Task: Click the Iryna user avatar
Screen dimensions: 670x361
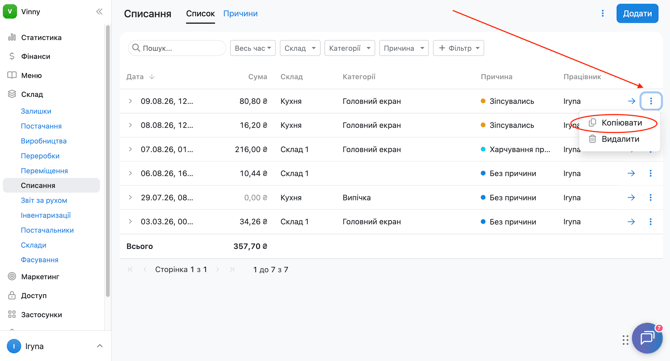Action: point(14,346)
